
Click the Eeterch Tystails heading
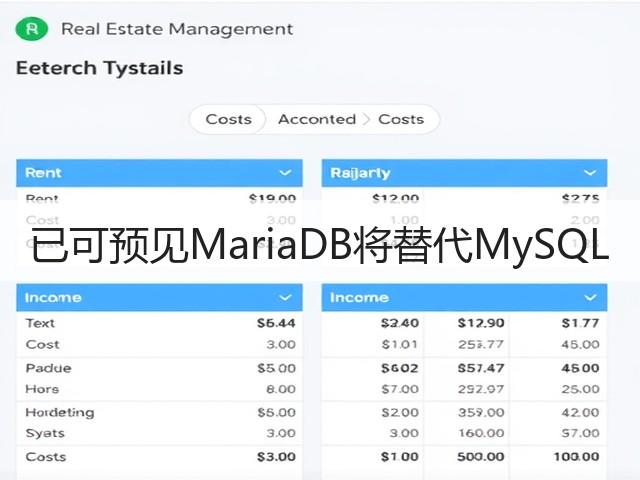click(x=100, y=68)
